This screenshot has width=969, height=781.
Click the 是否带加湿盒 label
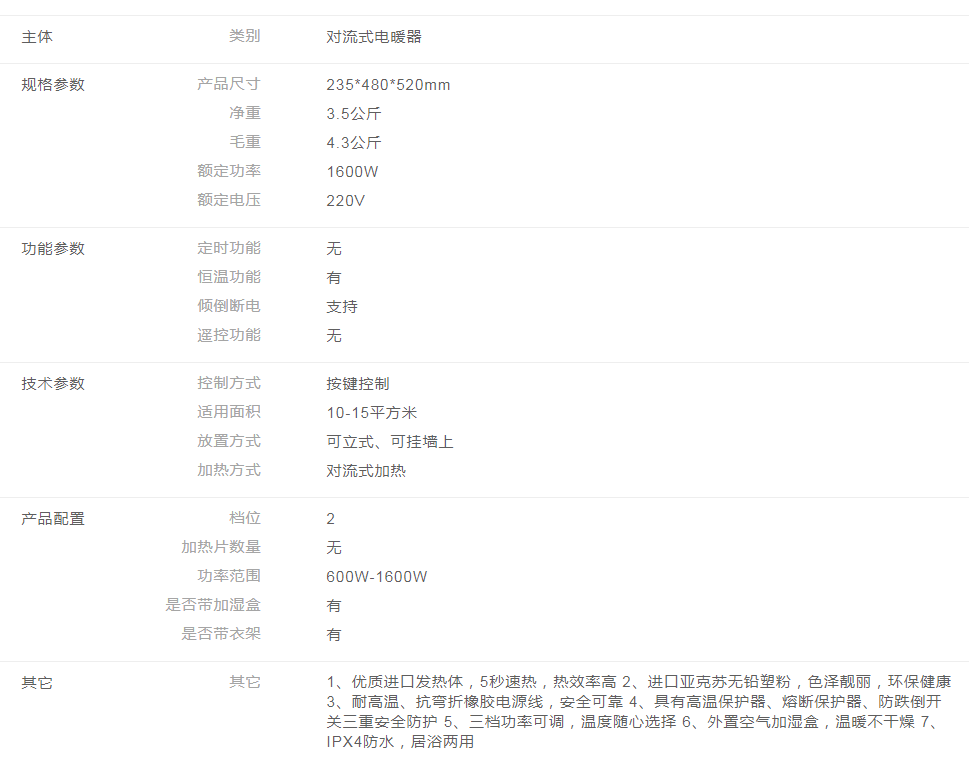213,605
